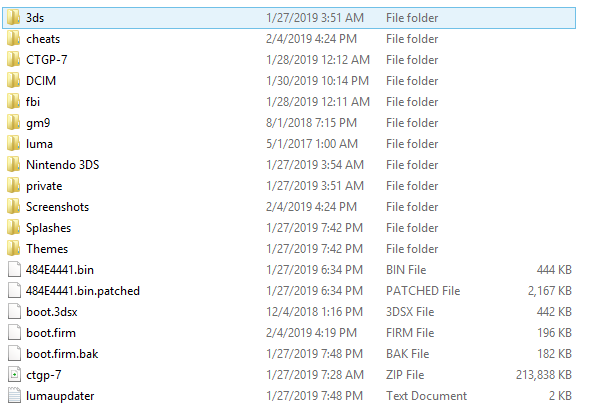Select the boot.firm.bak file name

[x=62, y=354]
